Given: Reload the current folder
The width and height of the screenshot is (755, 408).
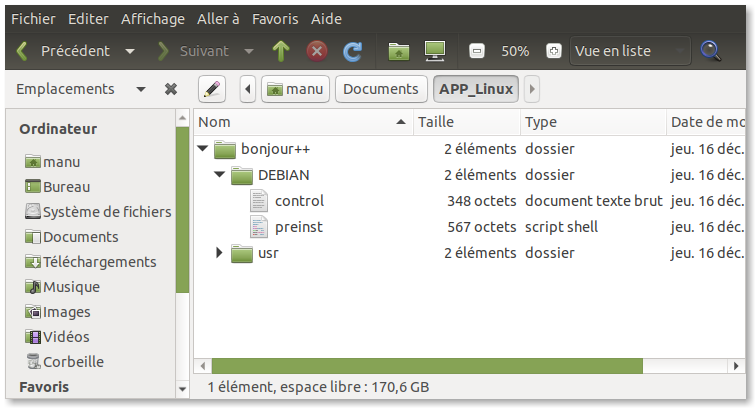Looking at the screenshot, I should click(x=352, y=51).
